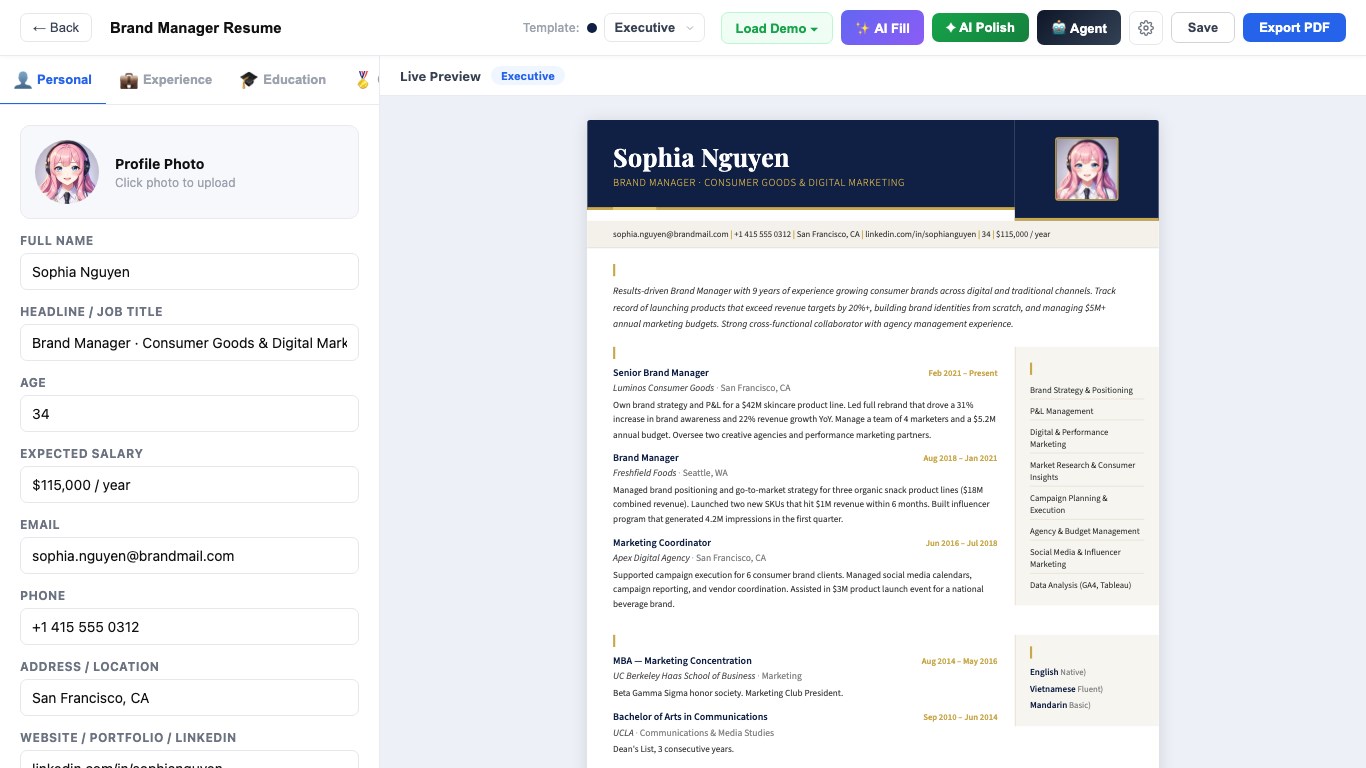The height and width of the screenshot is (768, 1366).
Task: Click the contact details line in the preview
Action: click(x=832, y=234)
